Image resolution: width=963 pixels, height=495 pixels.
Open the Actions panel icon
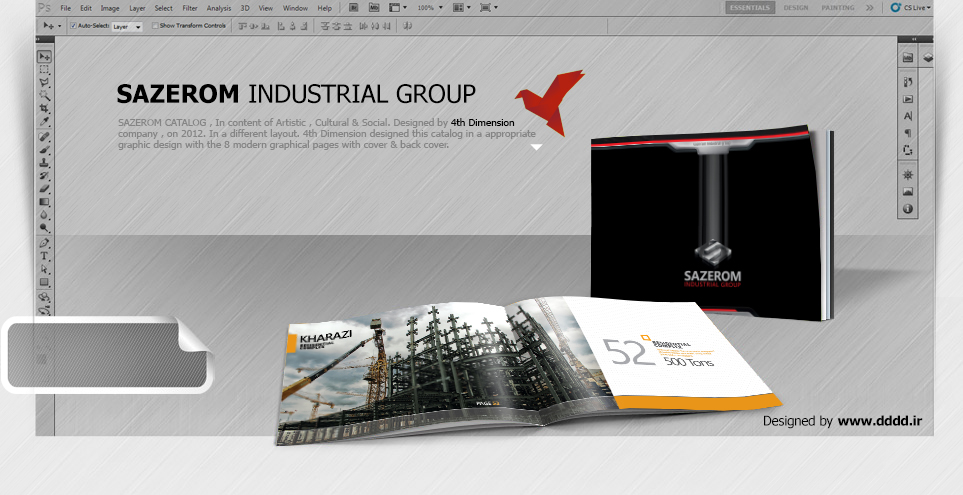point(908,99)
